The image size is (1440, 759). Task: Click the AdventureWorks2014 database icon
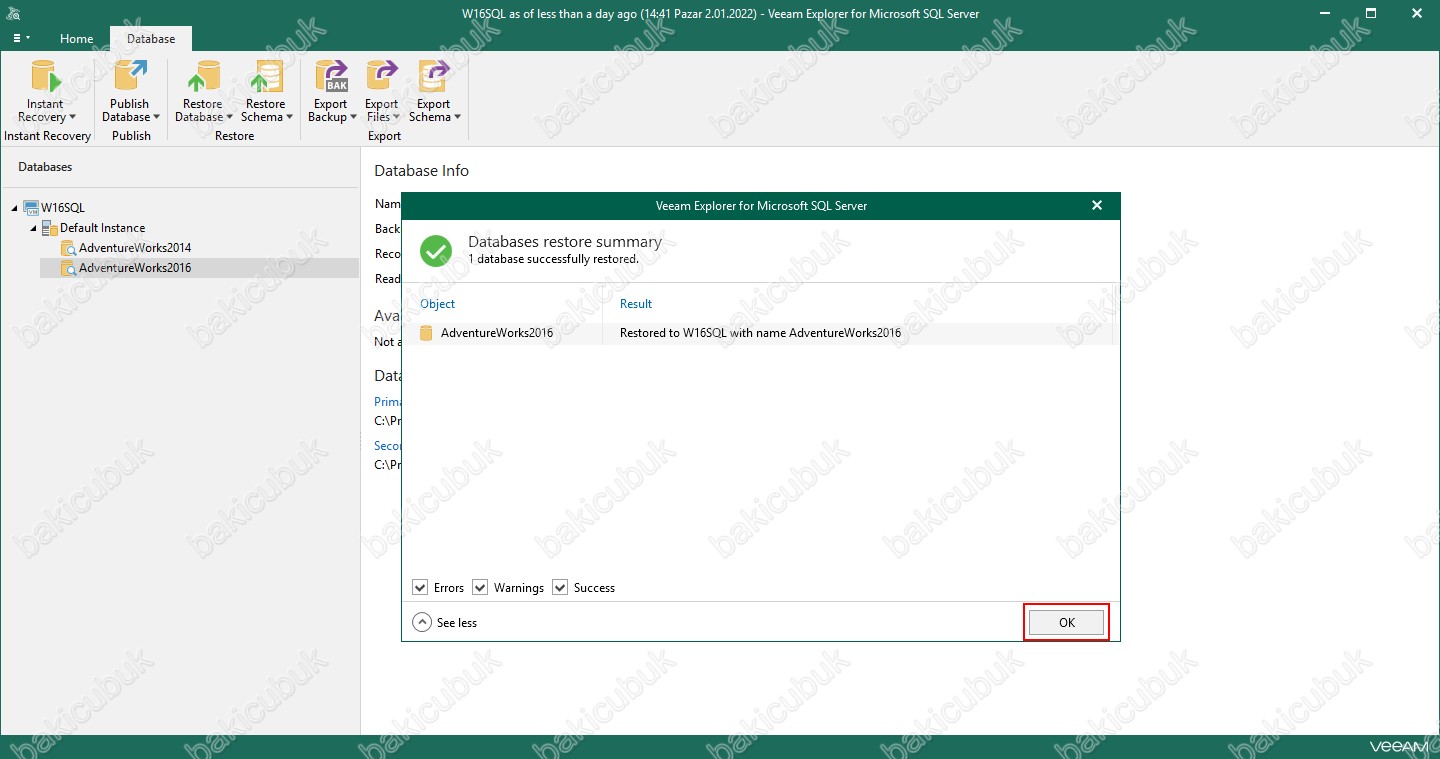[68, 247]
